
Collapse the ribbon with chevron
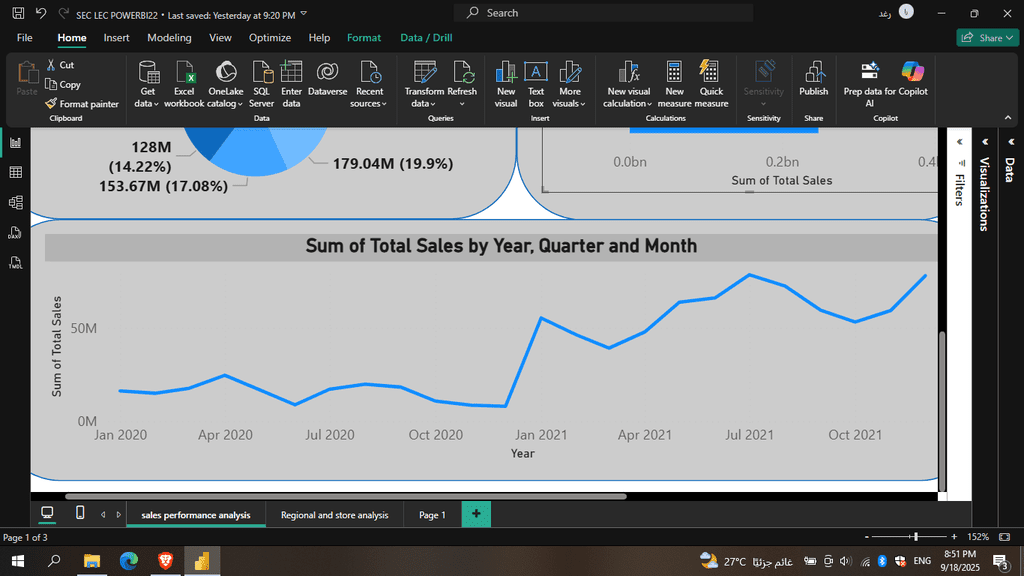[1008, 118]
